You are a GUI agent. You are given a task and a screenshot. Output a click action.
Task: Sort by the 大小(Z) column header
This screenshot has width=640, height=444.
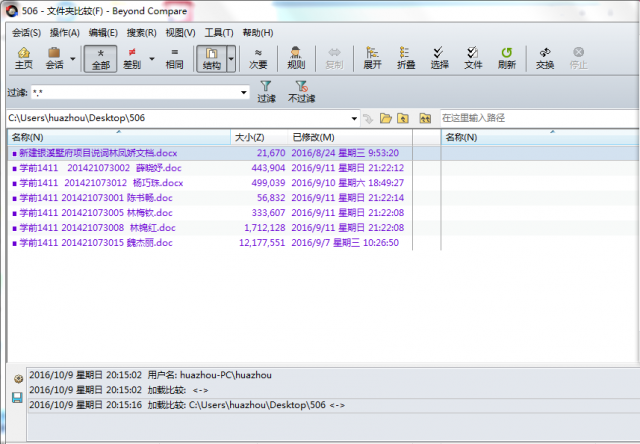pyautogui.click(x=259, y=138)
